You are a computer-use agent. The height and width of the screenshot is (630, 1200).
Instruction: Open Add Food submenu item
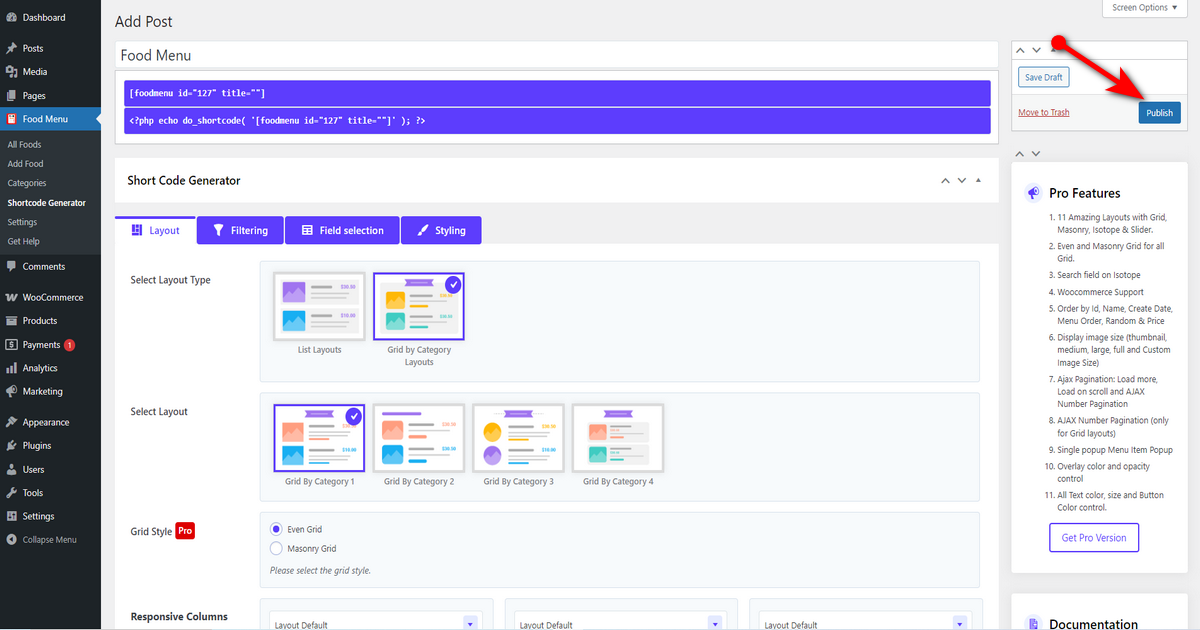[25, 164]
